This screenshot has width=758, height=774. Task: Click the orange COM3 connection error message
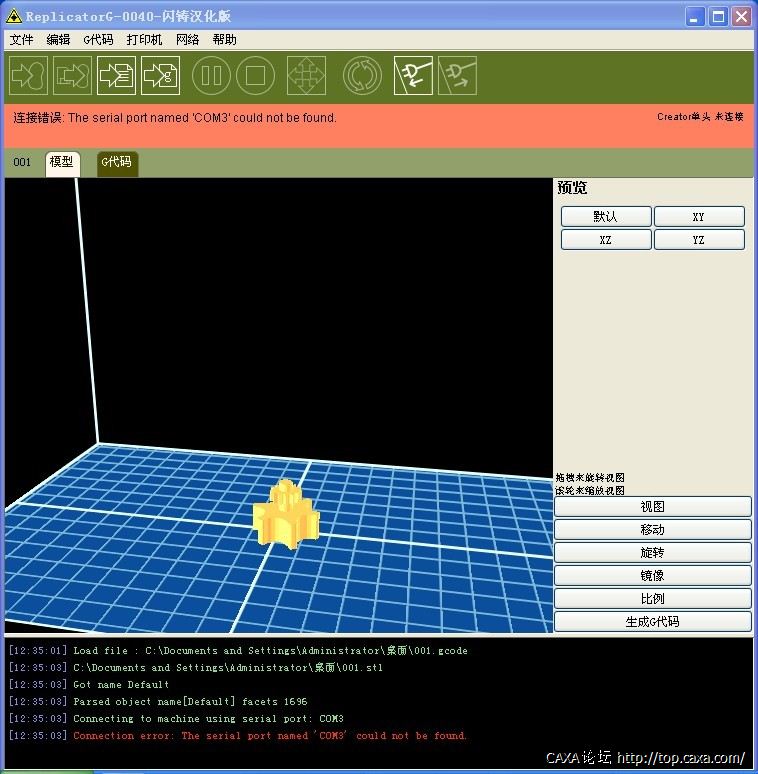(x=175, y=118)
